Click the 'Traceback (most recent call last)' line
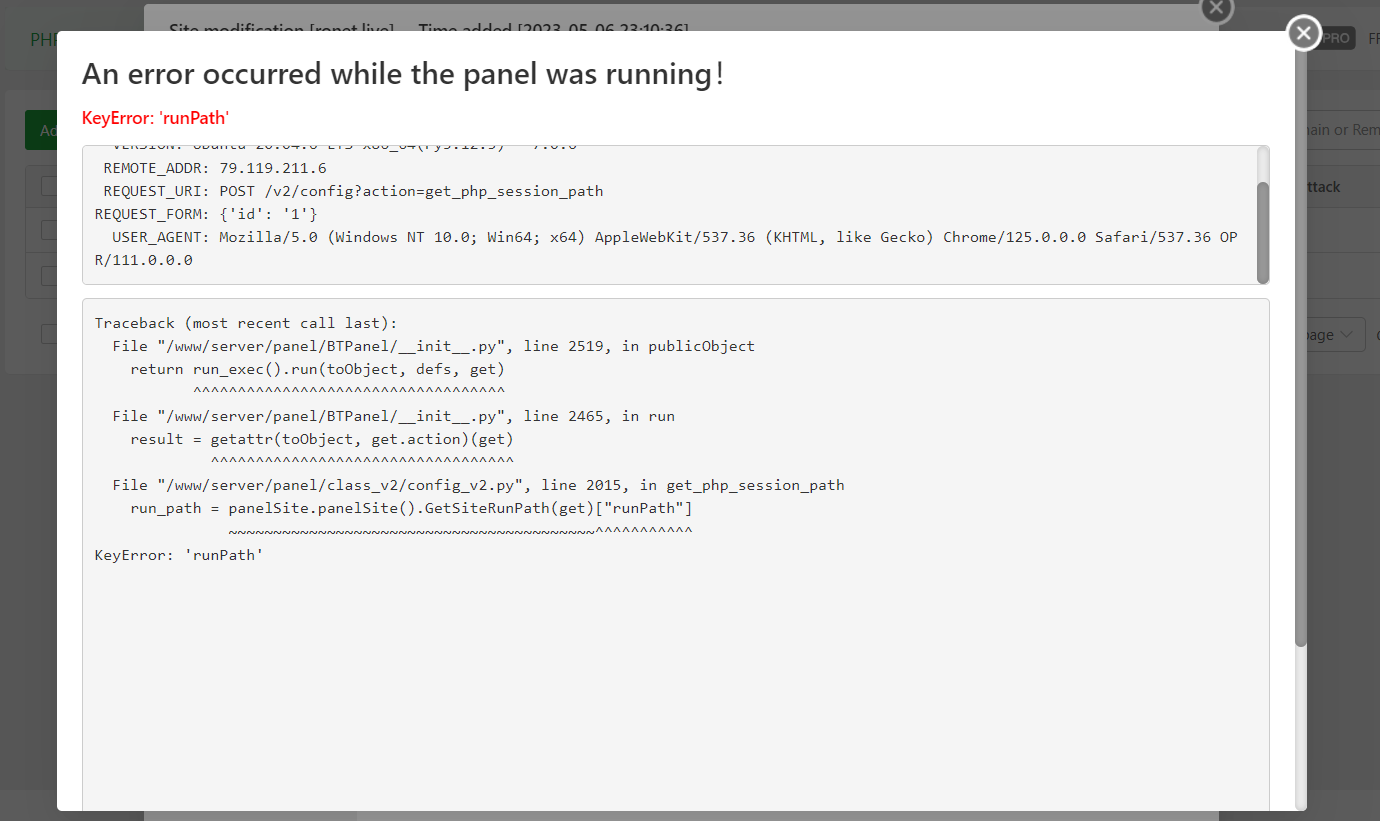The width and height of the screenshot is (1380, 821). point(246,323)
